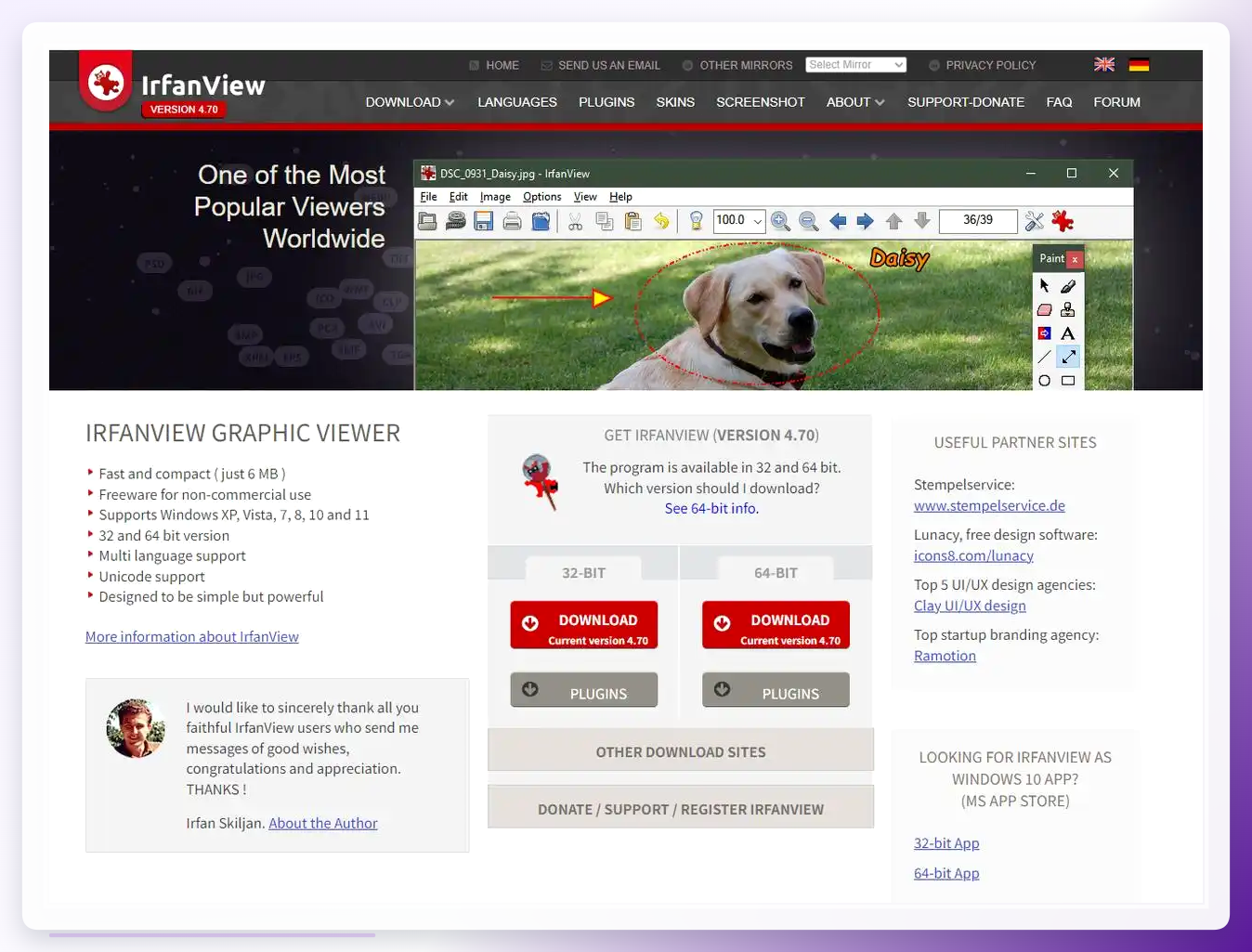Go to previous image with left arrow
1252x952 pixels.
(838, 221)
